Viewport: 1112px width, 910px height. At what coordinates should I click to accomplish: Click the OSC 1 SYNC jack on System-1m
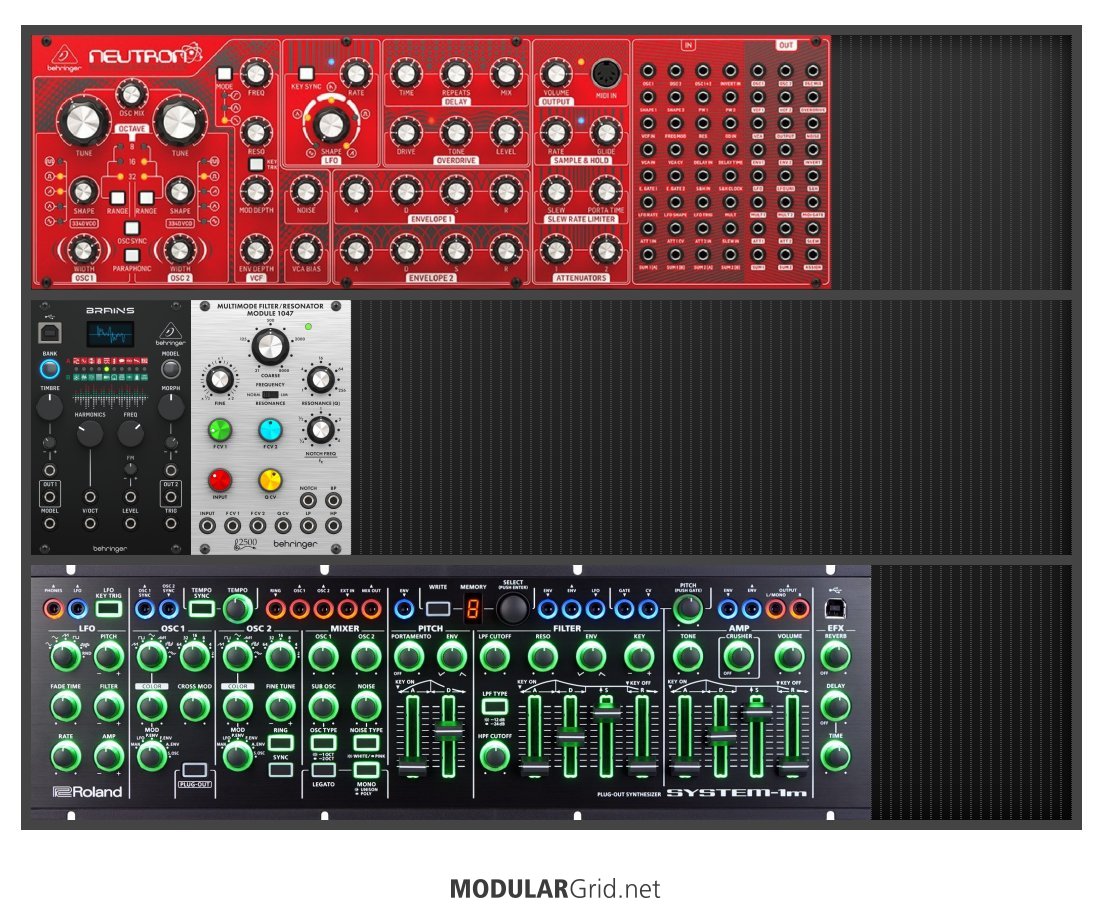coord(145,608)
